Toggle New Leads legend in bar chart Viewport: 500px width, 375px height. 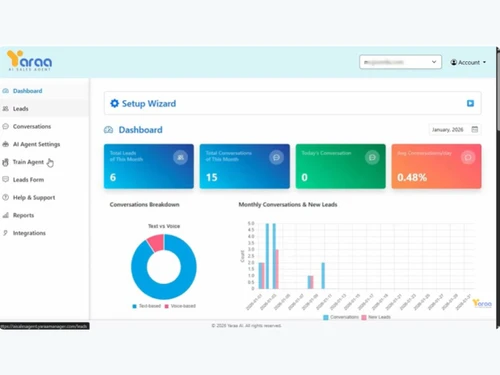point(376,317)
